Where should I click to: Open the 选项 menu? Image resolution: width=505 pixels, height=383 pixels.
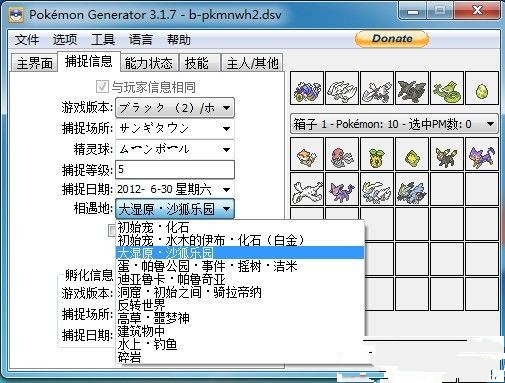(x=65, y=40)
